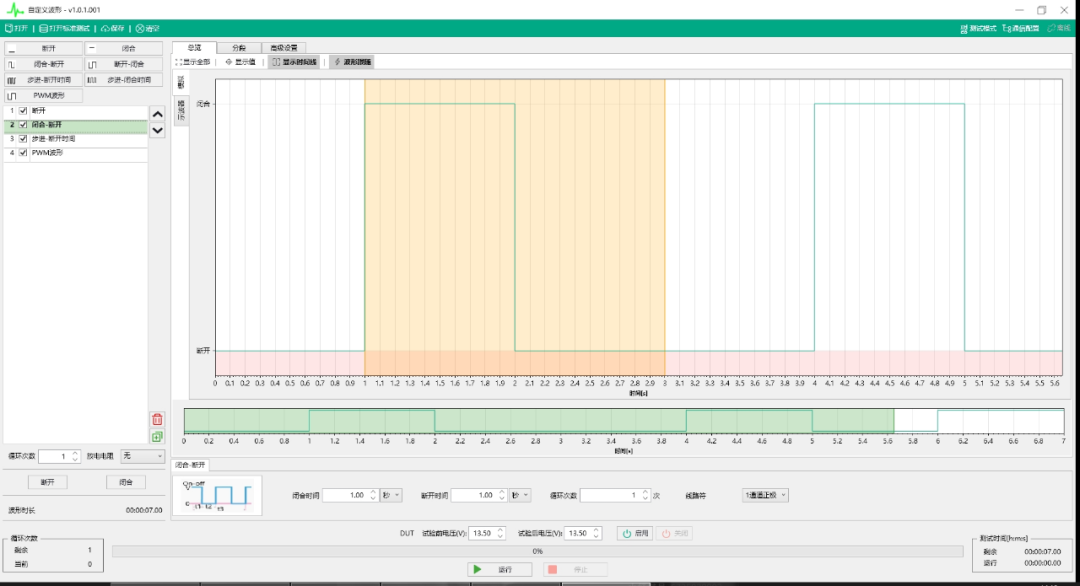
Task: Add a 断开-闭合 waveform segment
Action: [x=124, y=64]
